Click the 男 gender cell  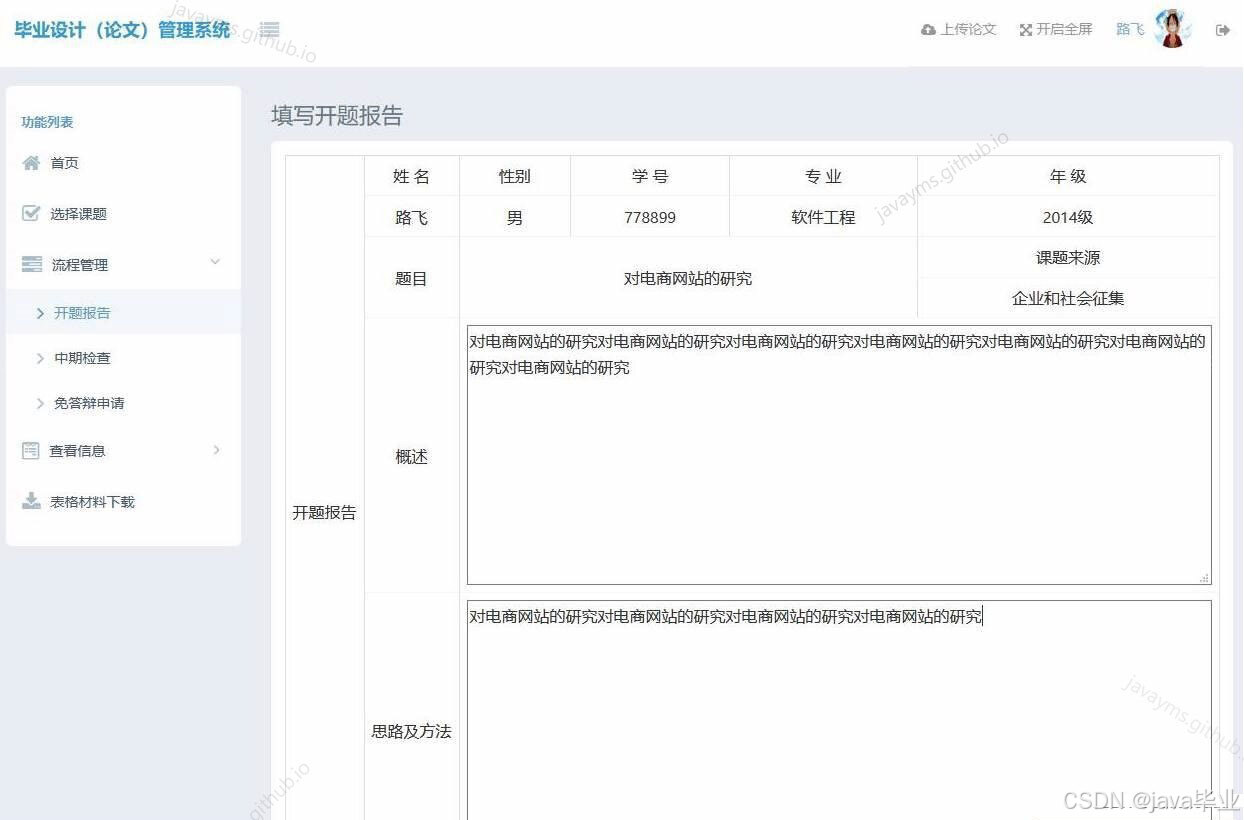(x=515, y=217)
